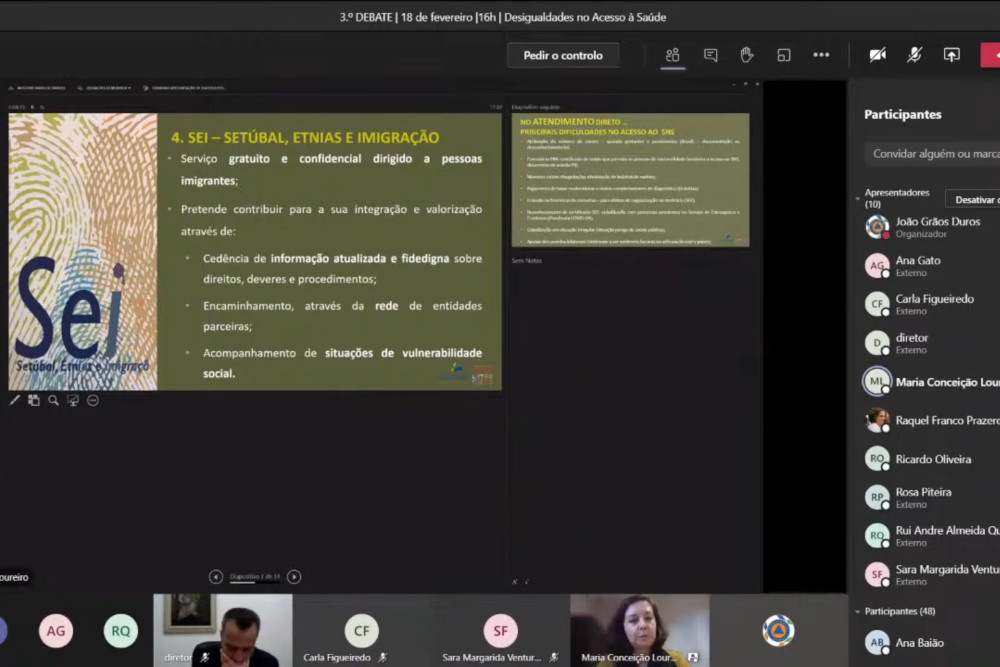The width and height of the screenshot is (1000, 667).
Task: Open breakout rooms icon
Action: (784, 55)
